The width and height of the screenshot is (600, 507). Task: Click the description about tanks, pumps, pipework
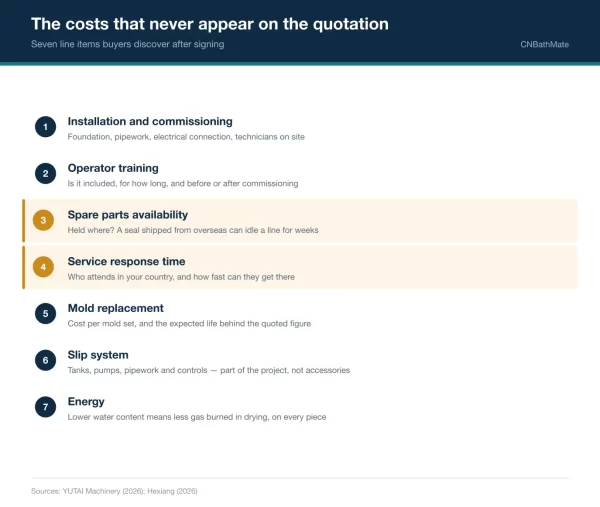pyautogui.click(x=209, y=370)
